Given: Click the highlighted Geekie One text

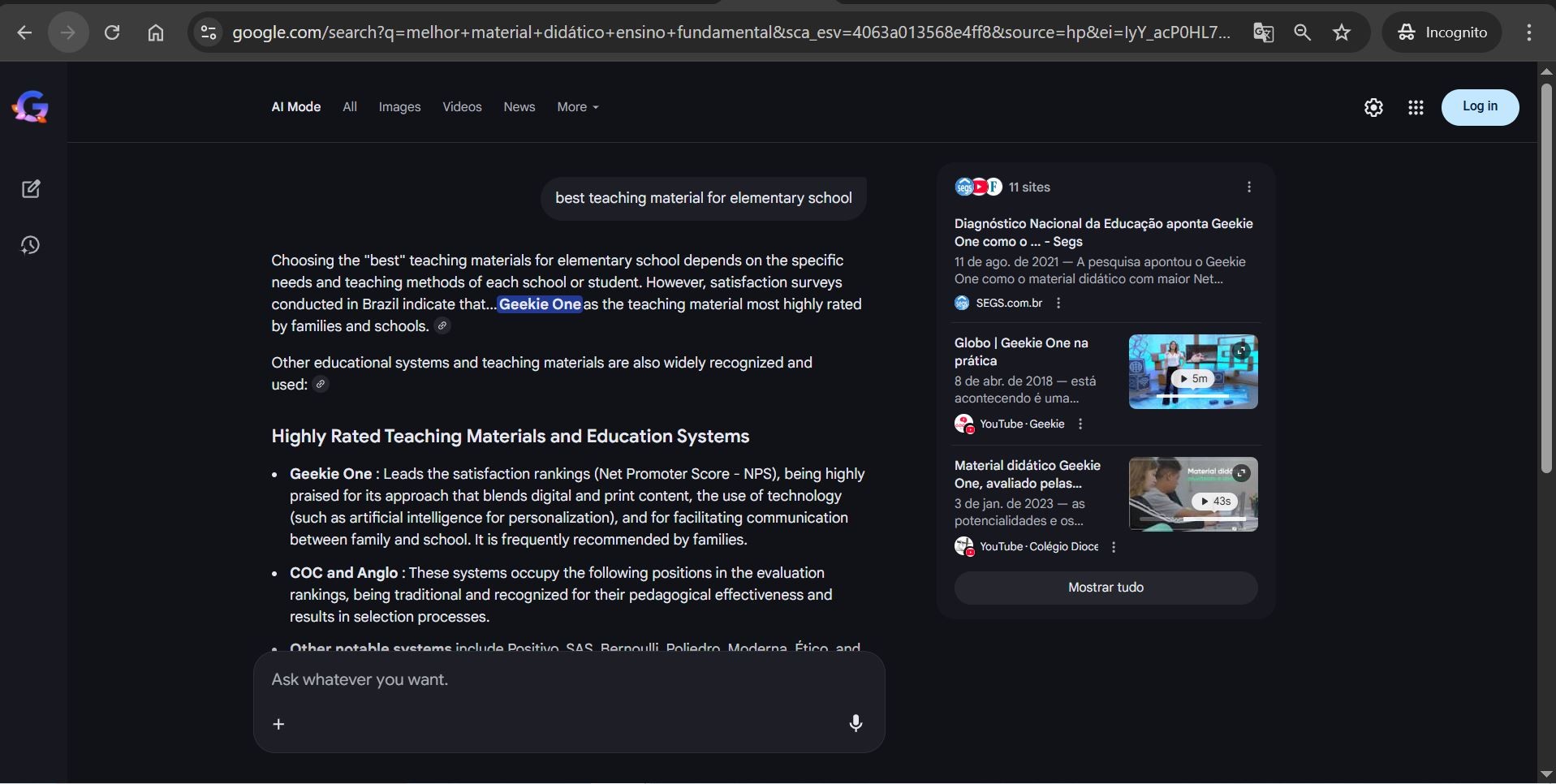Looking at the screenshot, I should tap(540, 304).
